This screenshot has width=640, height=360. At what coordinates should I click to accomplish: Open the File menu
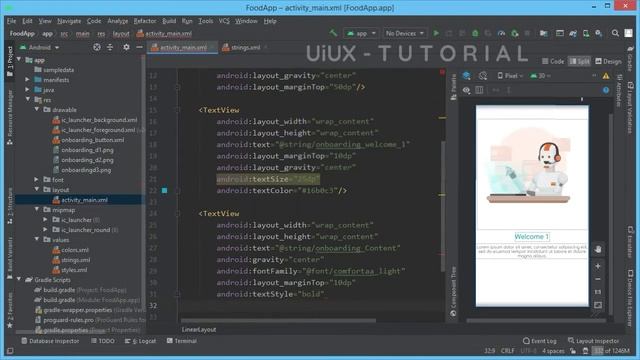click(11, 21)
